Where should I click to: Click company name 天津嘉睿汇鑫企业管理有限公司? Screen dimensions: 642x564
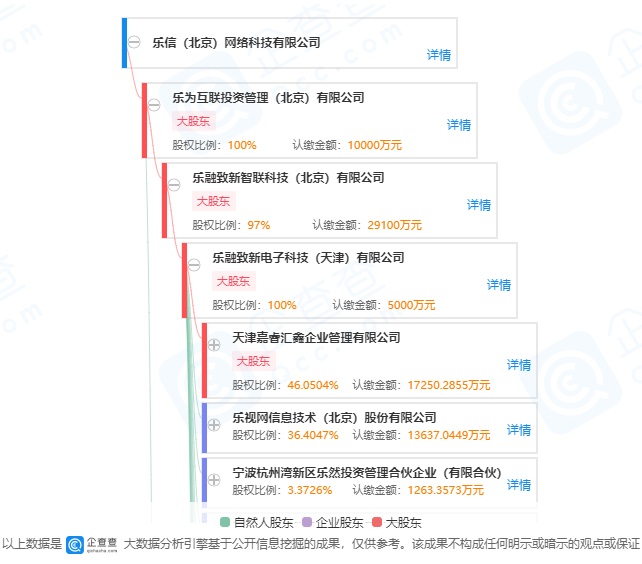[316, 337]
